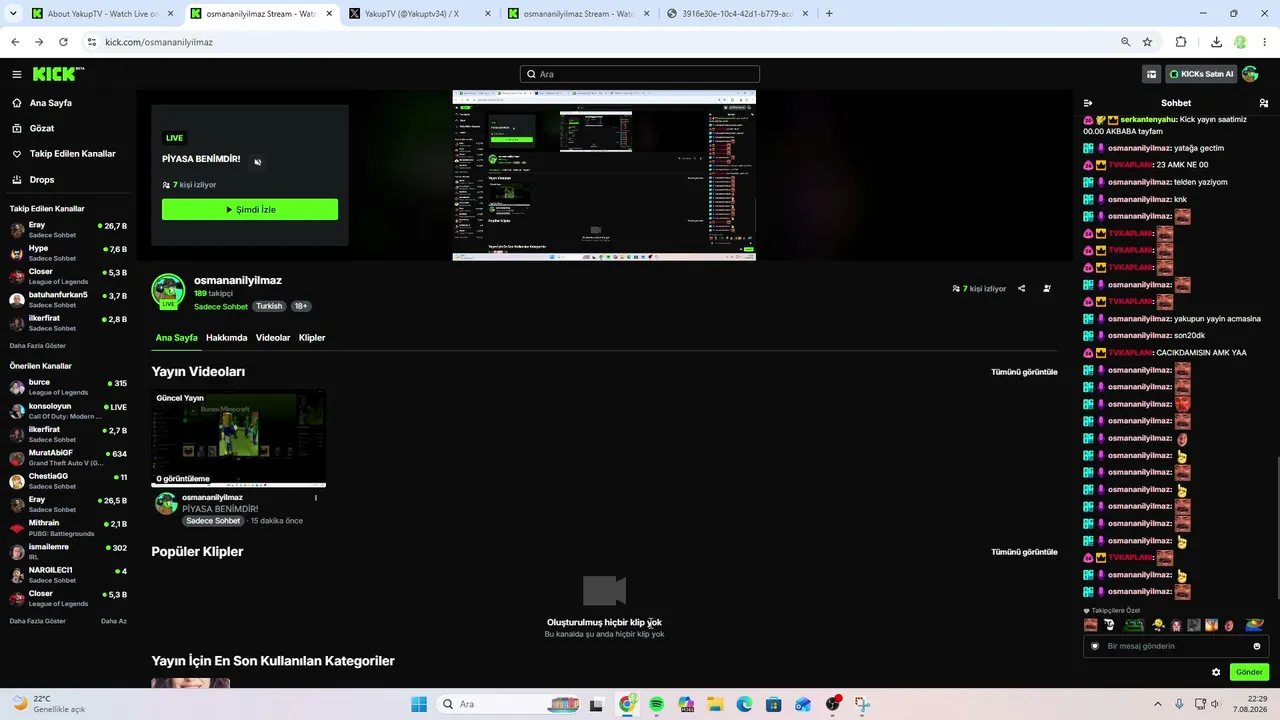Switch to YakupTV (@Yakuptv34) X tab

[x=420, y=14]
